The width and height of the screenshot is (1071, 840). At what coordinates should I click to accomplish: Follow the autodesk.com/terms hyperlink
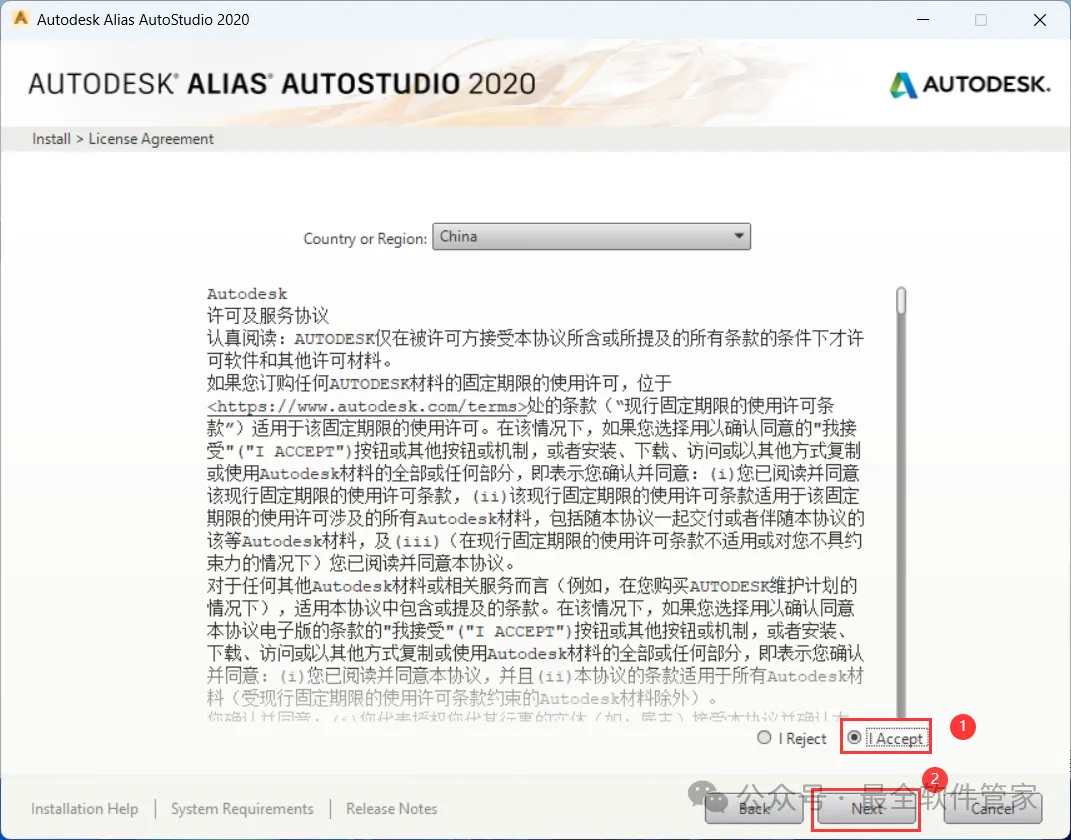tap(367, 406)
